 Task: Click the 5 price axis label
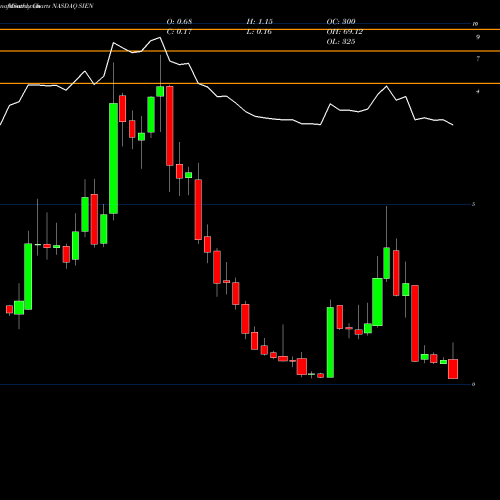coord(474,204)
